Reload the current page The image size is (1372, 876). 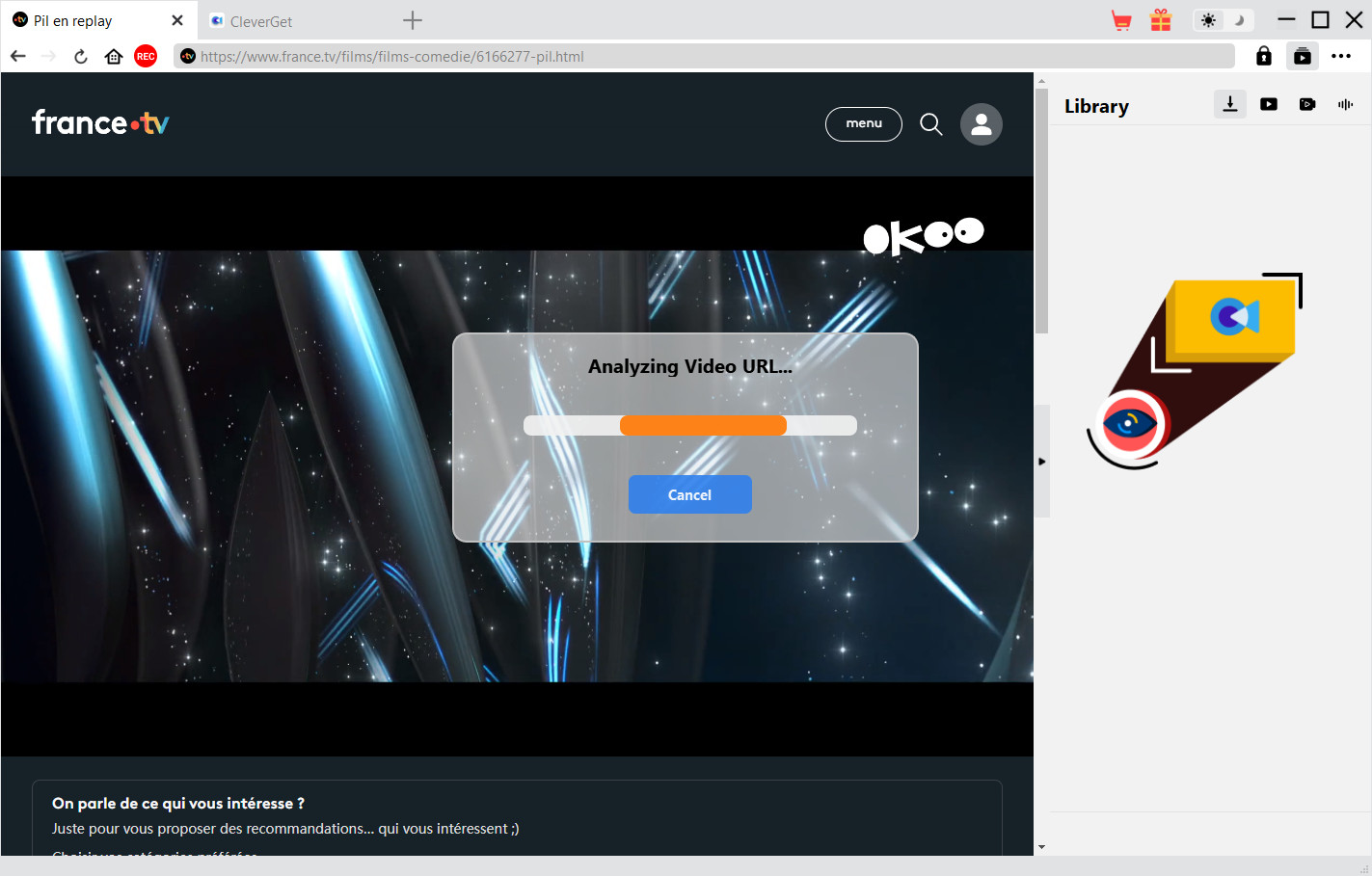[81, 56]
